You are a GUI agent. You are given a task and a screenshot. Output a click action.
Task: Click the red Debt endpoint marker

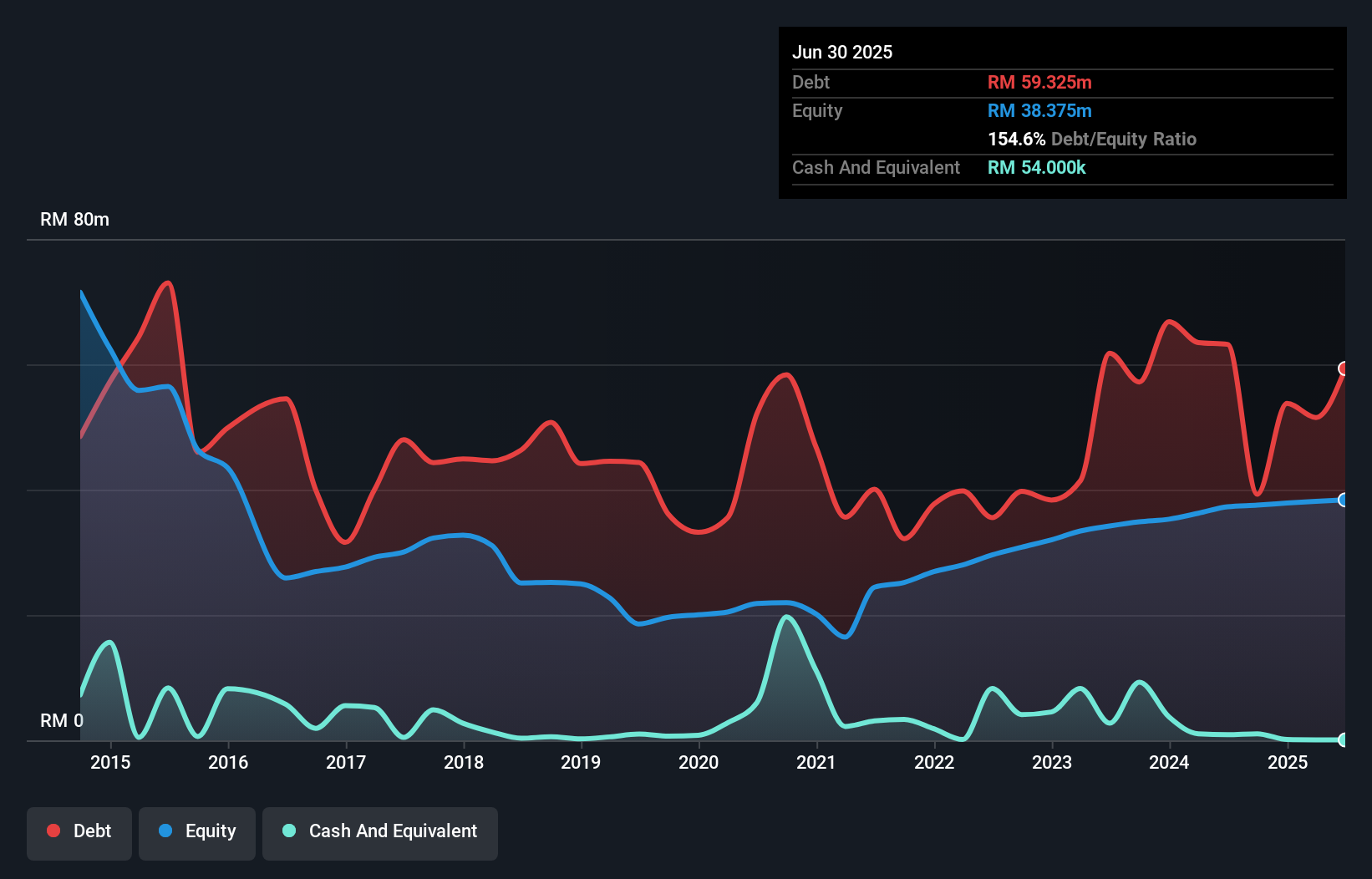coord(1344,368)
